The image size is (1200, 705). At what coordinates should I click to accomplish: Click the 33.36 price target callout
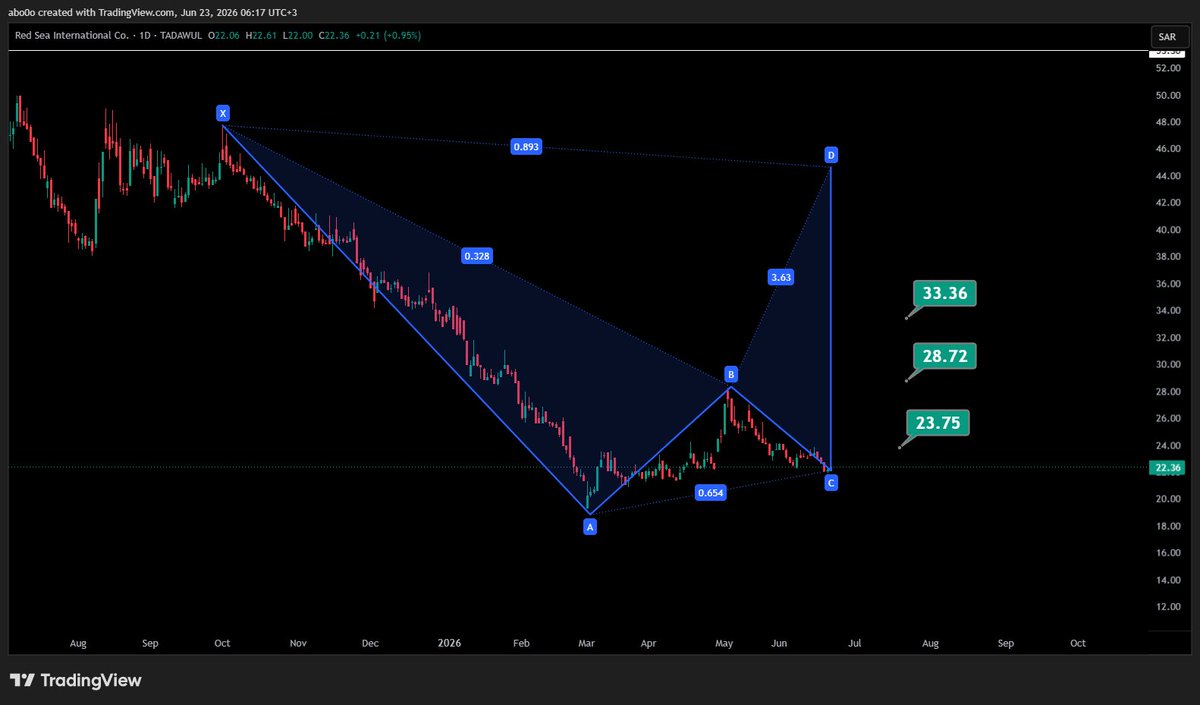(x=944, y=294)
